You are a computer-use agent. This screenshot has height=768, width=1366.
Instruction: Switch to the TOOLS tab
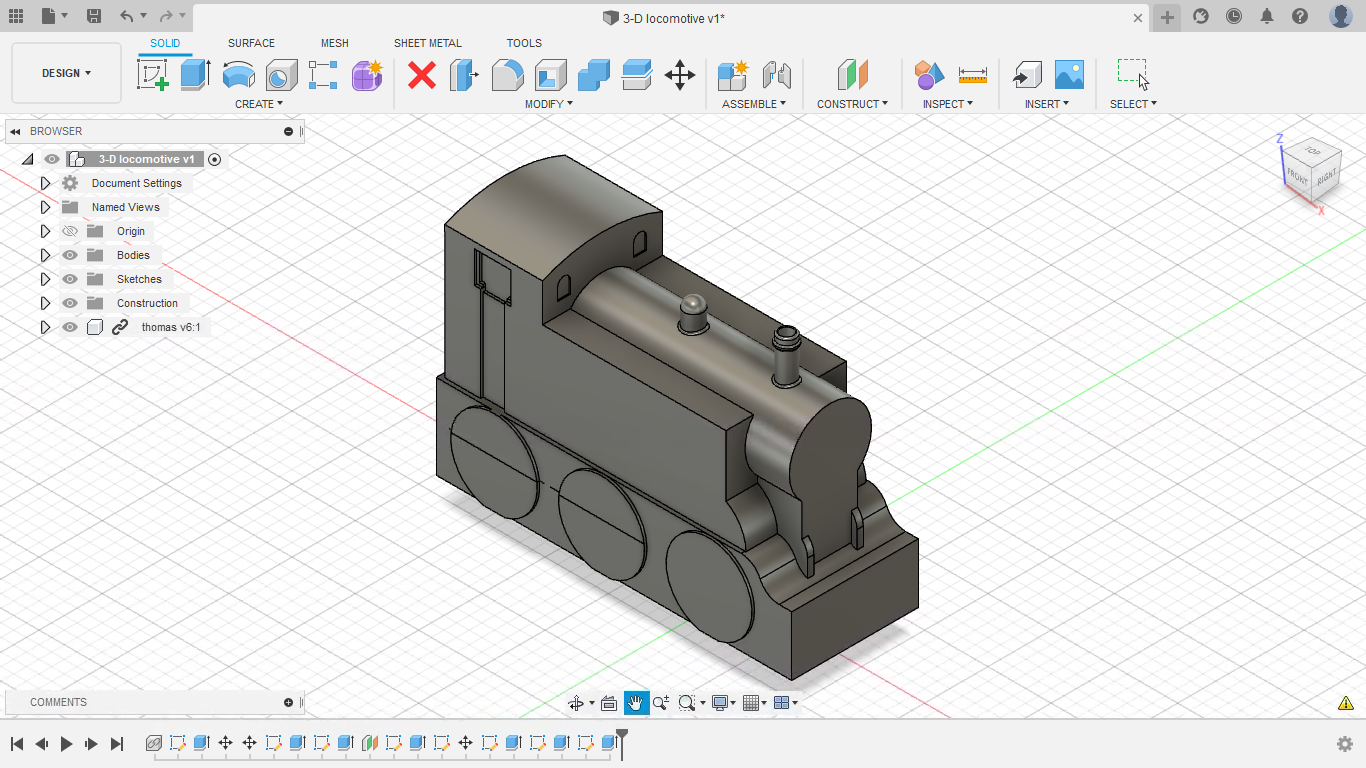click(x=524, y=43)
